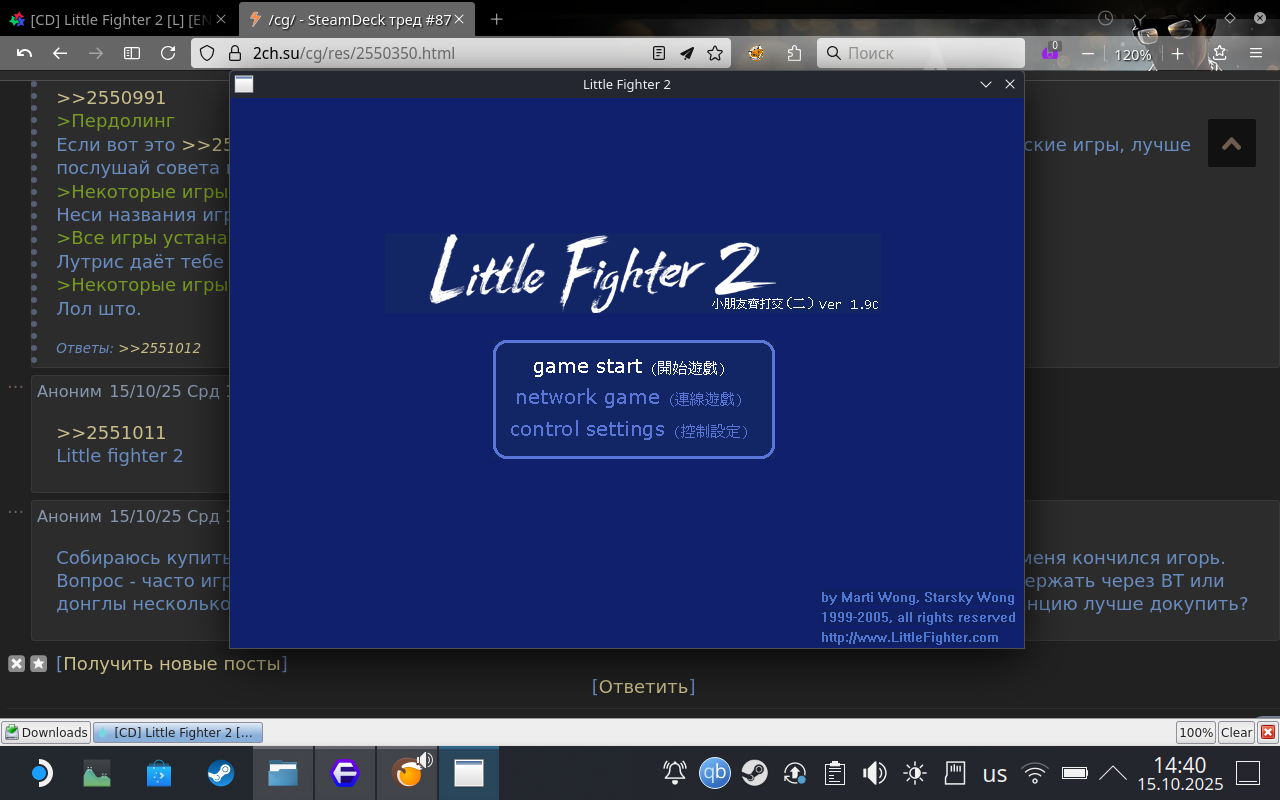Open screen brightness tray icon
Screen dimensions: 1280x800
point(915,773)
